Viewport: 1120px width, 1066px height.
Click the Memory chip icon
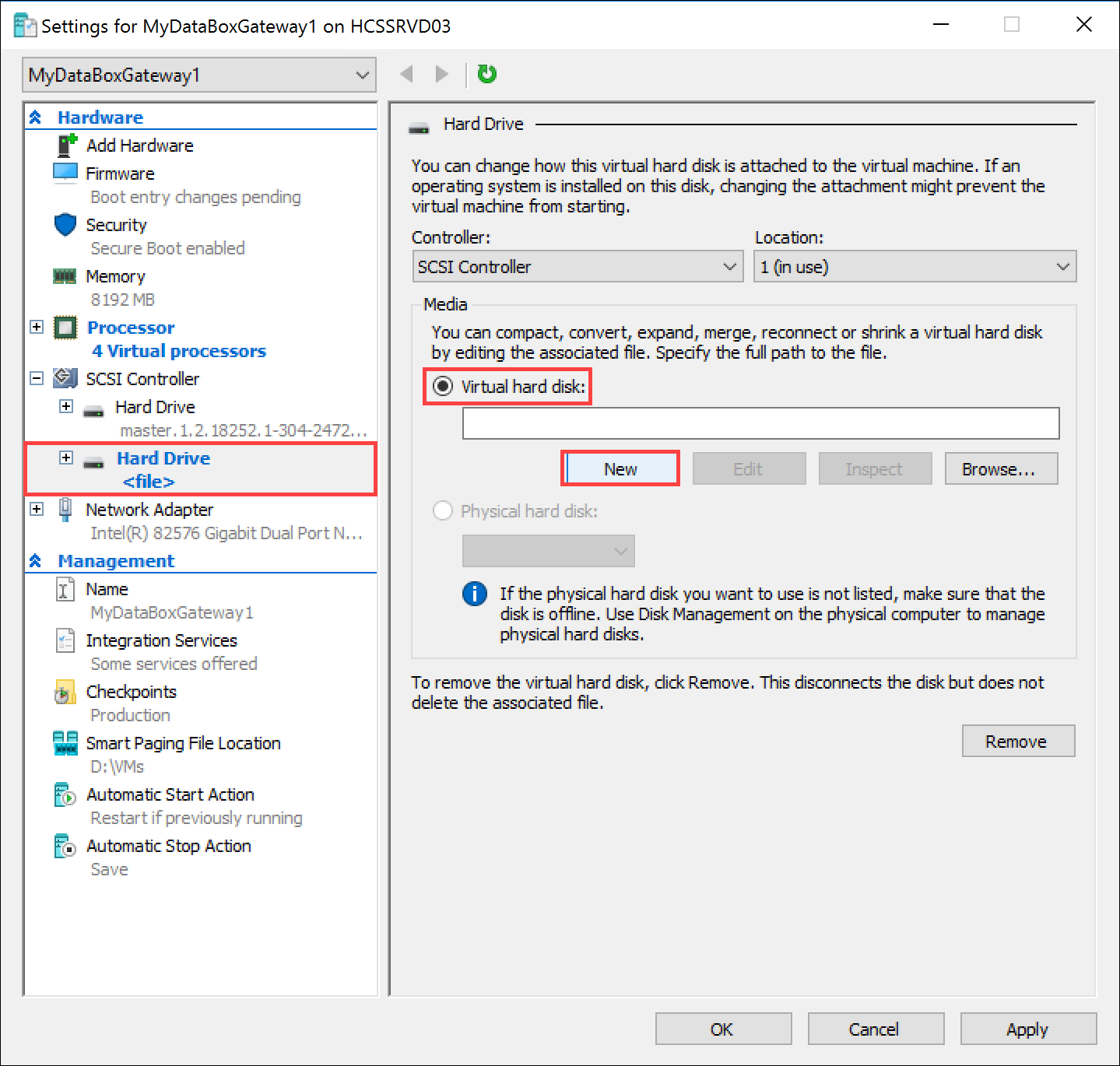coord(65,276)
